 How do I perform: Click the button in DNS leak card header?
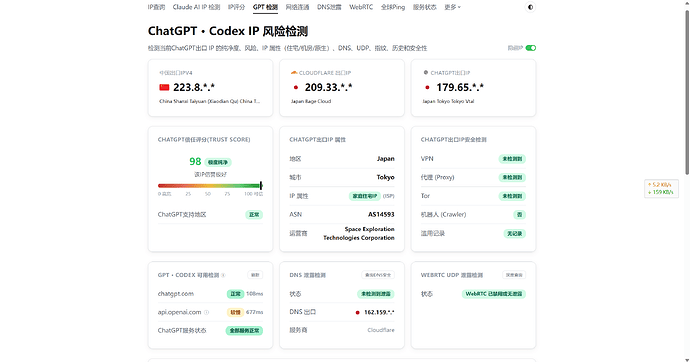coord(378,275)
